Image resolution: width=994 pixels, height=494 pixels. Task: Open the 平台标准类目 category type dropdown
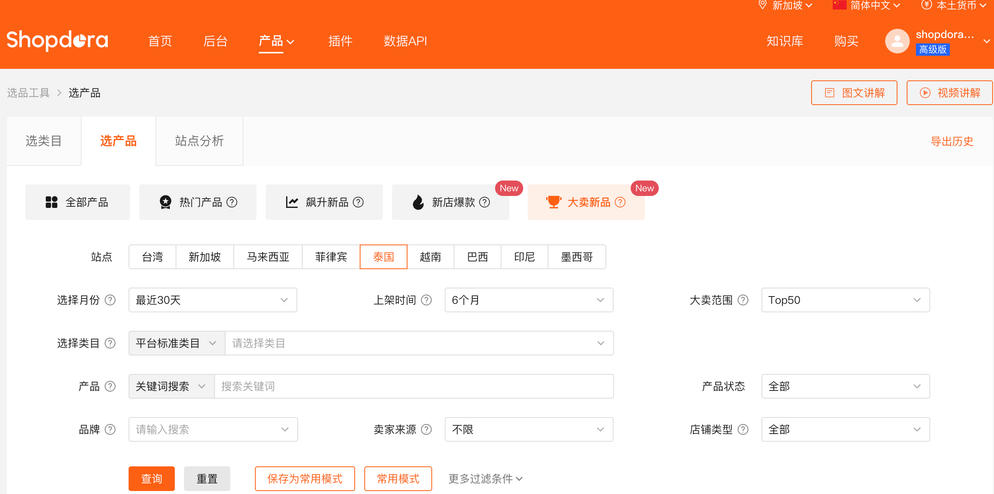[x=176, y=343]
